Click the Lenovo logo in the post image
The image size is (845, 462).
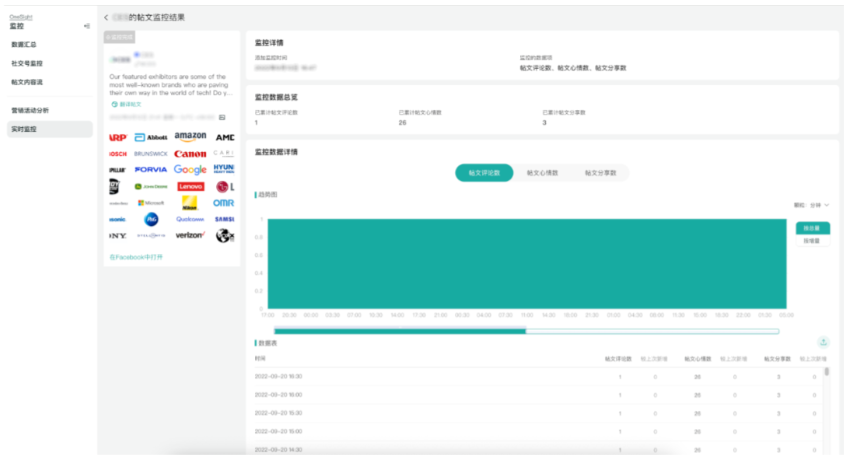tap(191, 187)
